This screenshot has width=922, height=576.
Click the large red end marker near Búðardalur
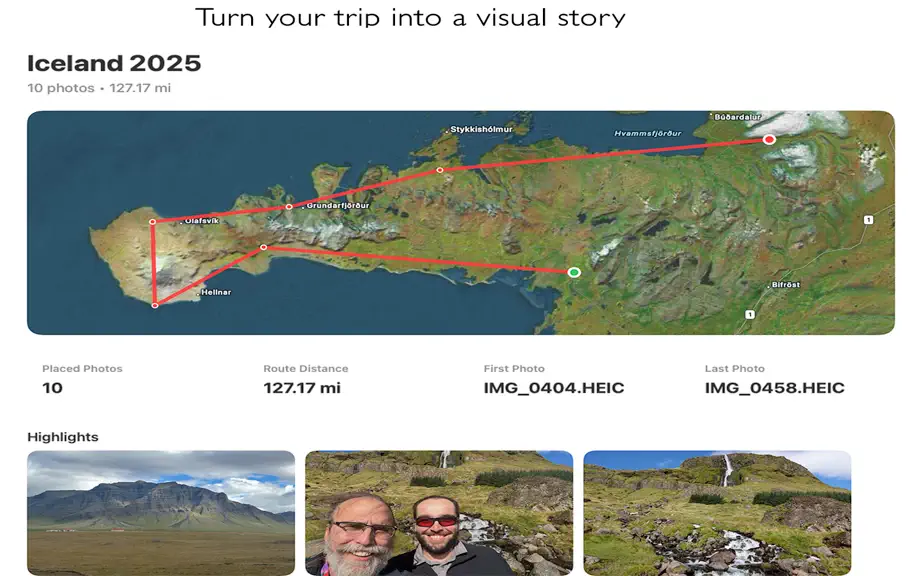point(769,139)
